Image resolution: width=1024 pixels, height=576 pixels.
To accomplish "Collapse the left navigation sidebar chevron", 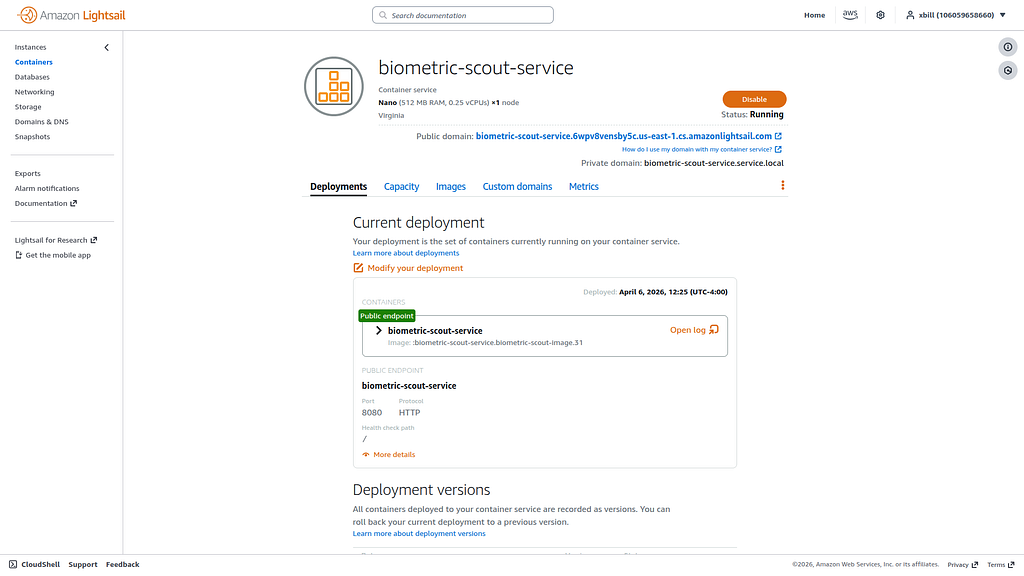I will point(106,48).
